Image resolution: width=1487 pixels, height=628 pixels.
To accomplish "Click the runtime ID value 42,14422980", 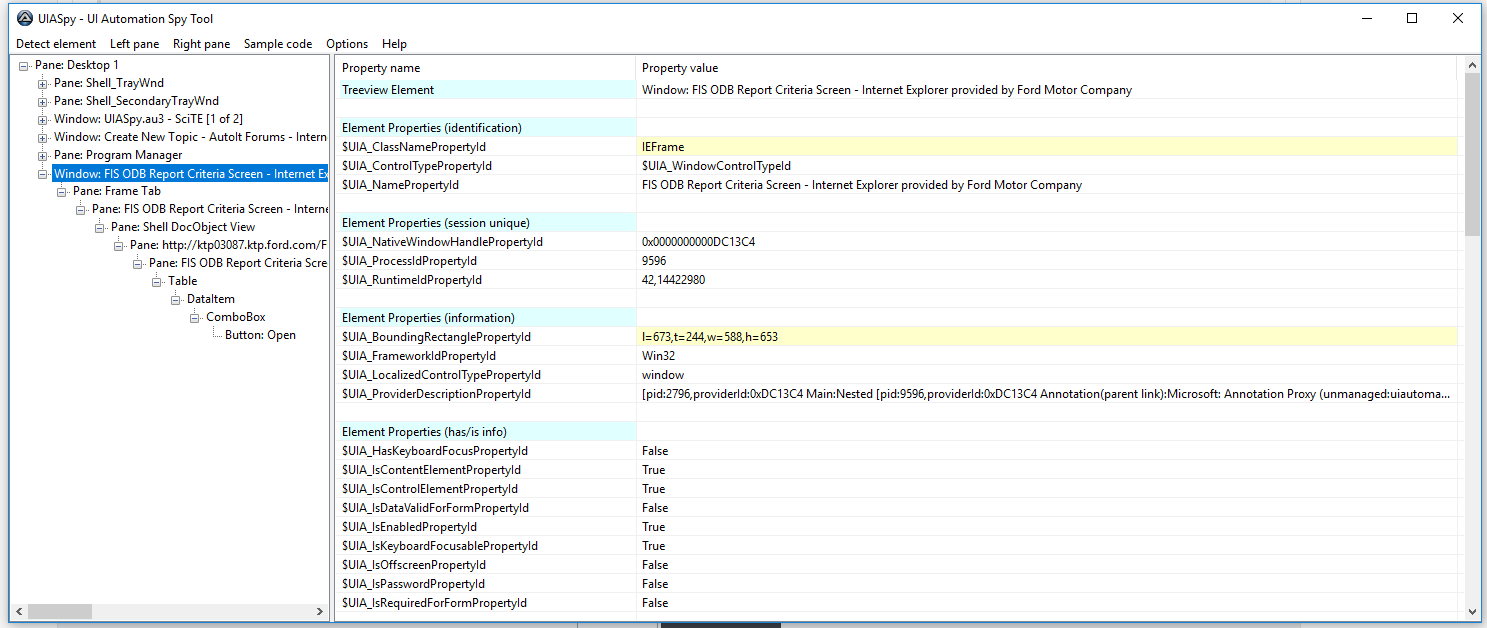I will coord(673,280).
